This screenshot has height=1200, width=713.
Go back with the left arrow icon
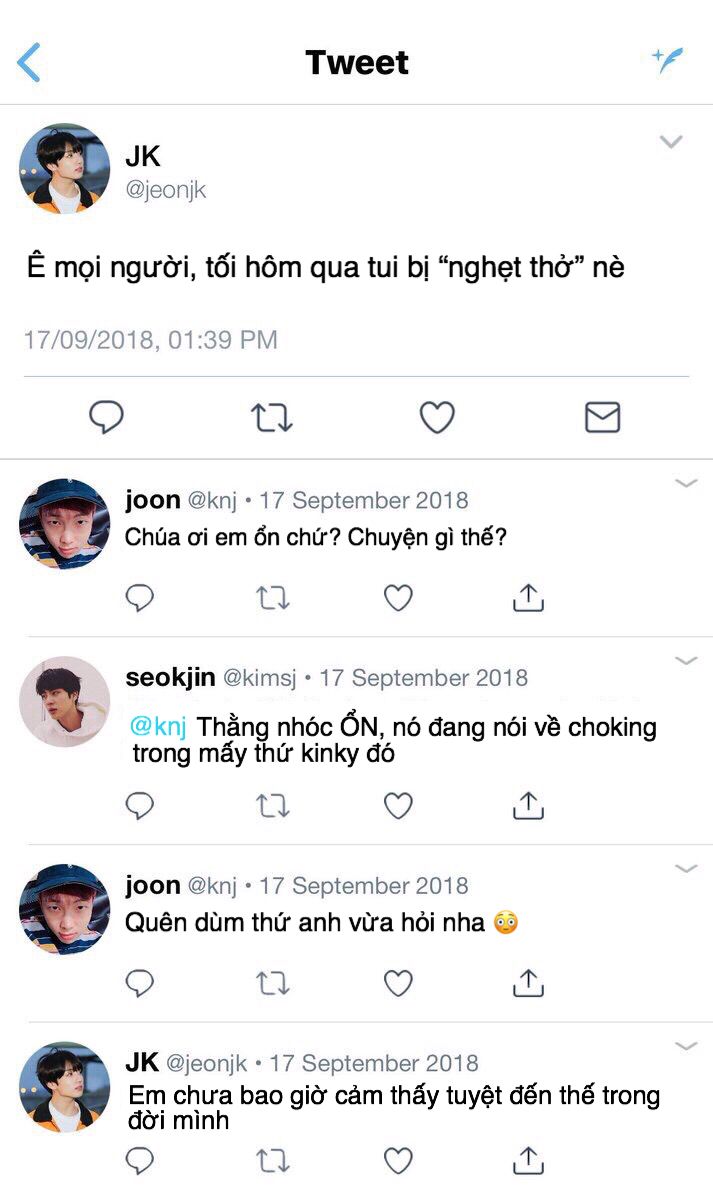coord(29,62)
